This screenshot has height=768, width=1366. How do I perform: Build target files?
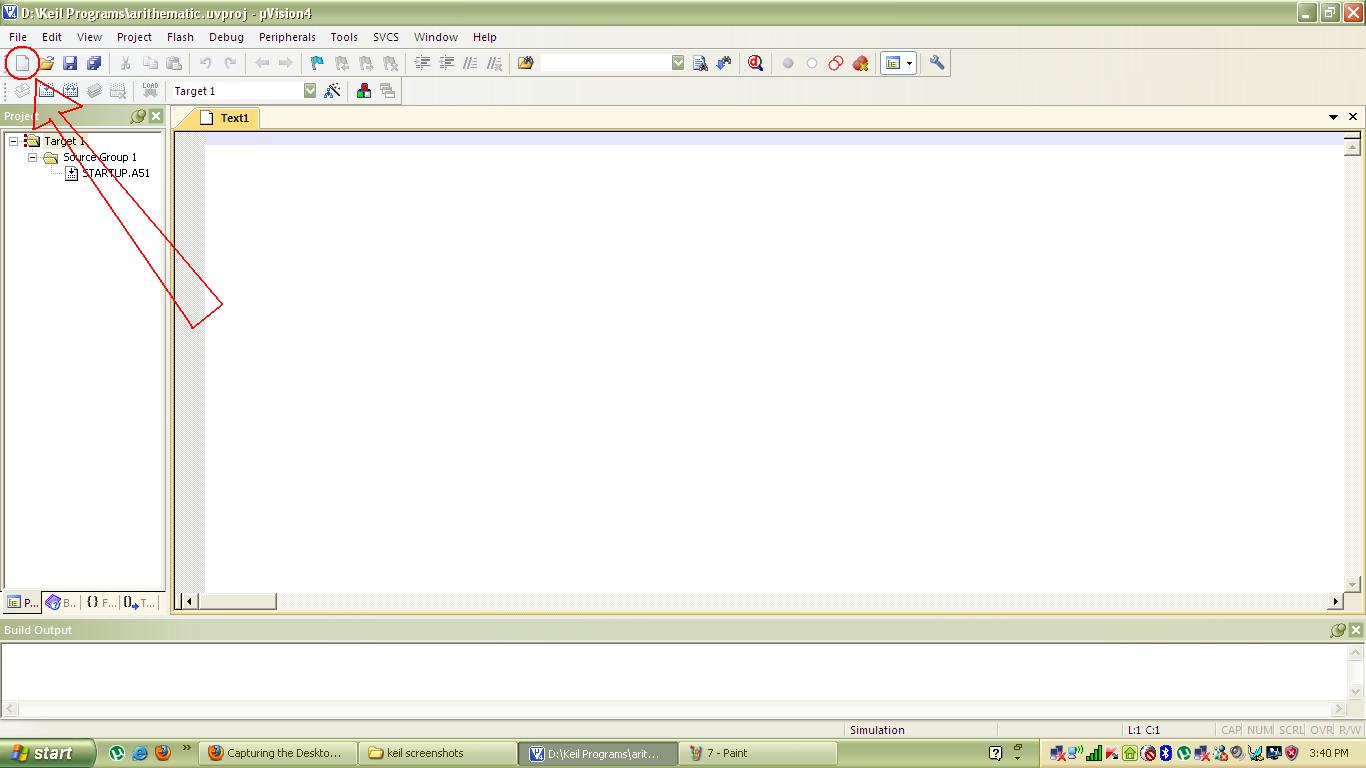click(x=46, y=91)
